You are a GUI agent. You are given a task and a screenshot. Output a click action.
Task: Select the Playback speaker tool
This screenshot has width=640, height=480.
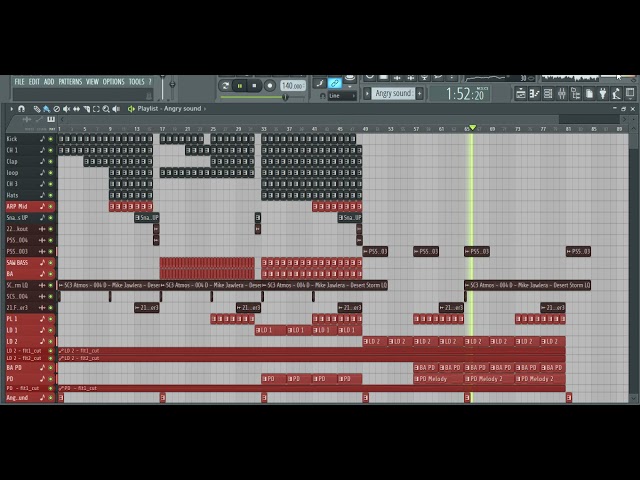tap(116, 109)
